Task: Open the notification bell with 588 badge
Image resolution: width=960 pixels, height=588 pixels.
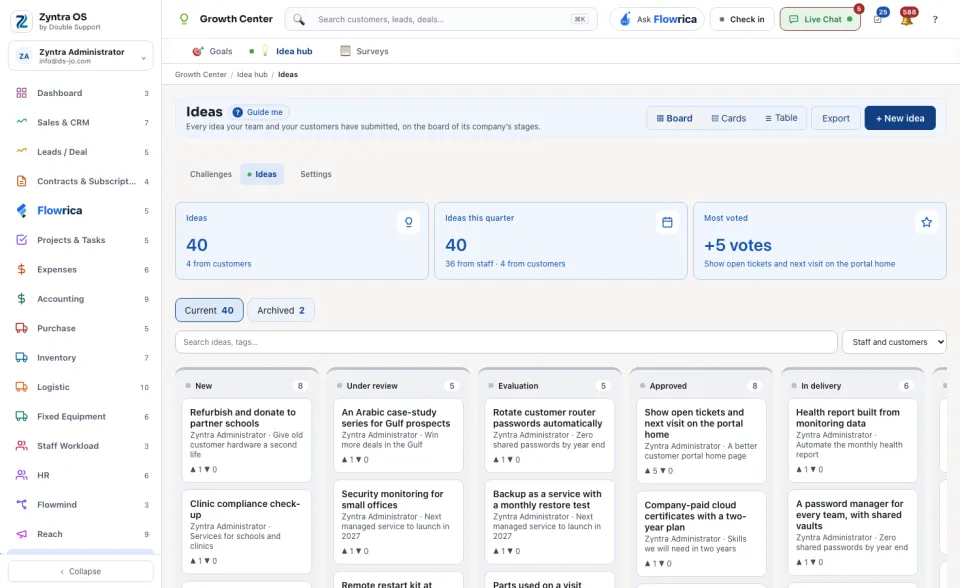Action: coord(907,19)
